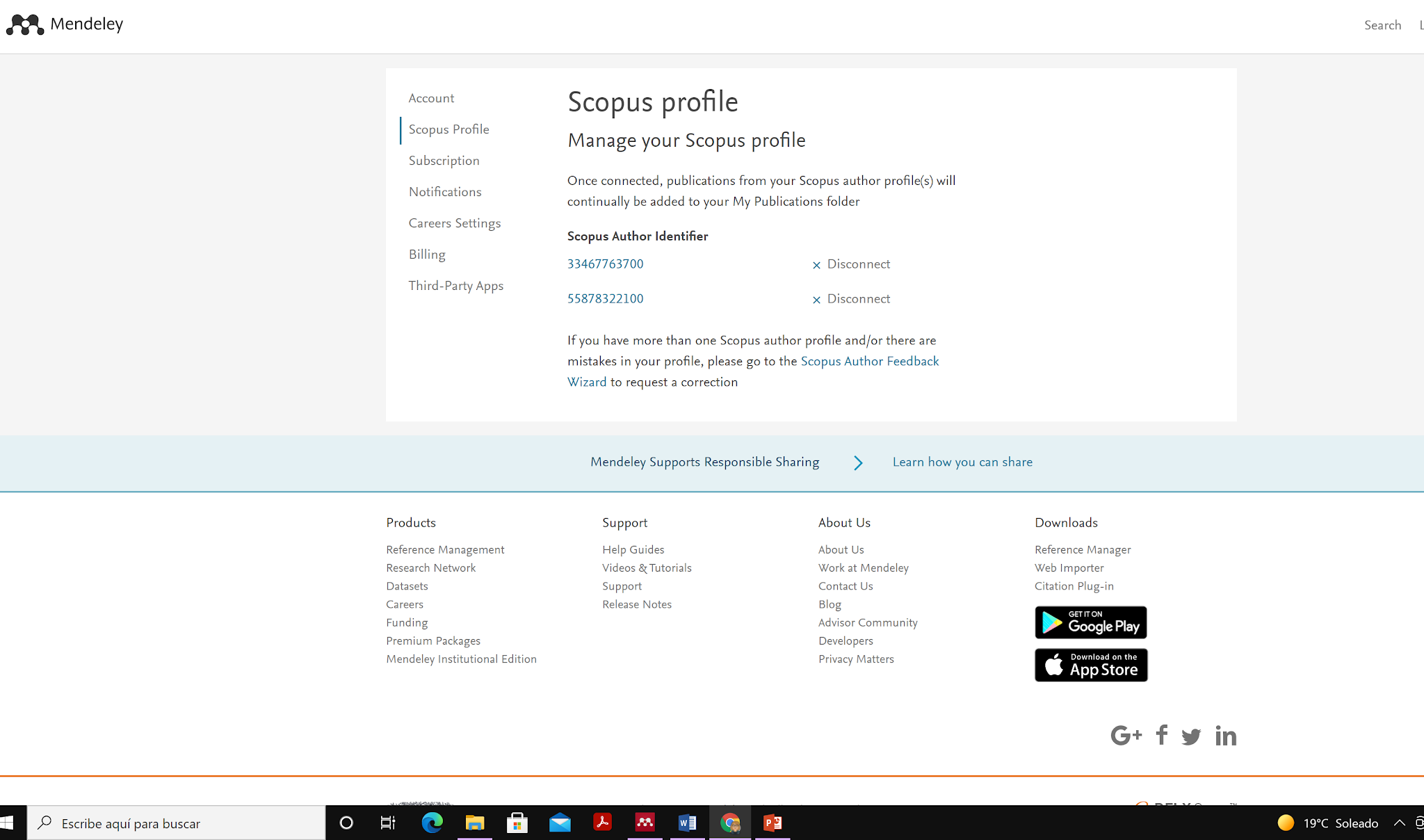Click Search in the top navigation

click(1382, 25)
